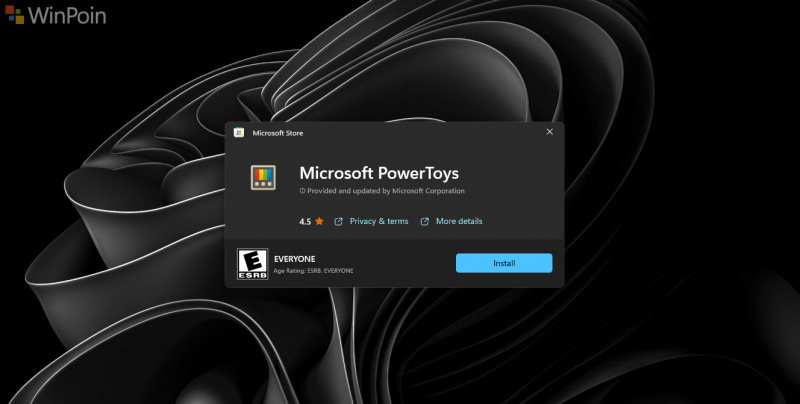Click the Install button for PowerToys
800x404 pixels.
504,263
